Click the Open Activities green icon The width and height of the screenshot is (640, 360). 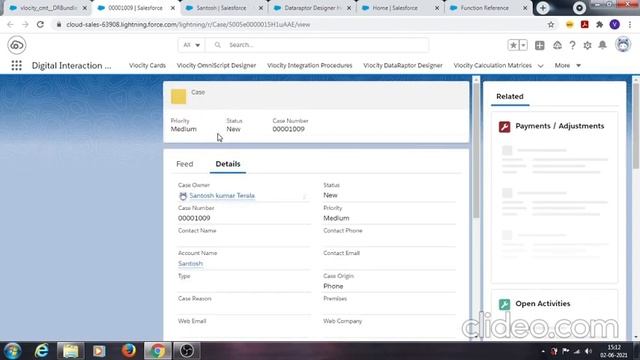coord(504,304)
